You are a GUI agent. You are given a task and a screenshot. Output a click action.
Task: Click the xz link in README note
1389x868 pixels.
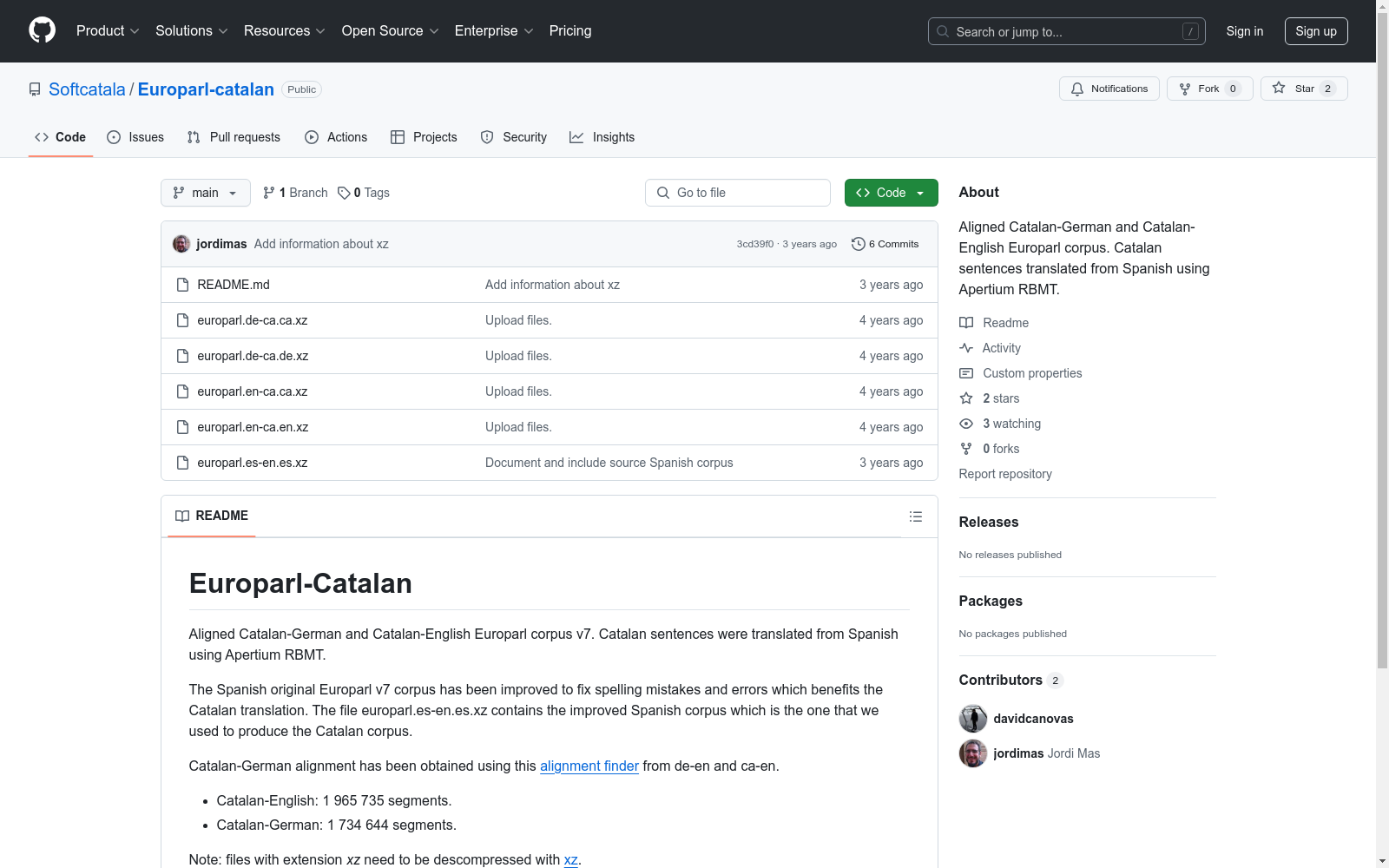[x=571, y=859]
